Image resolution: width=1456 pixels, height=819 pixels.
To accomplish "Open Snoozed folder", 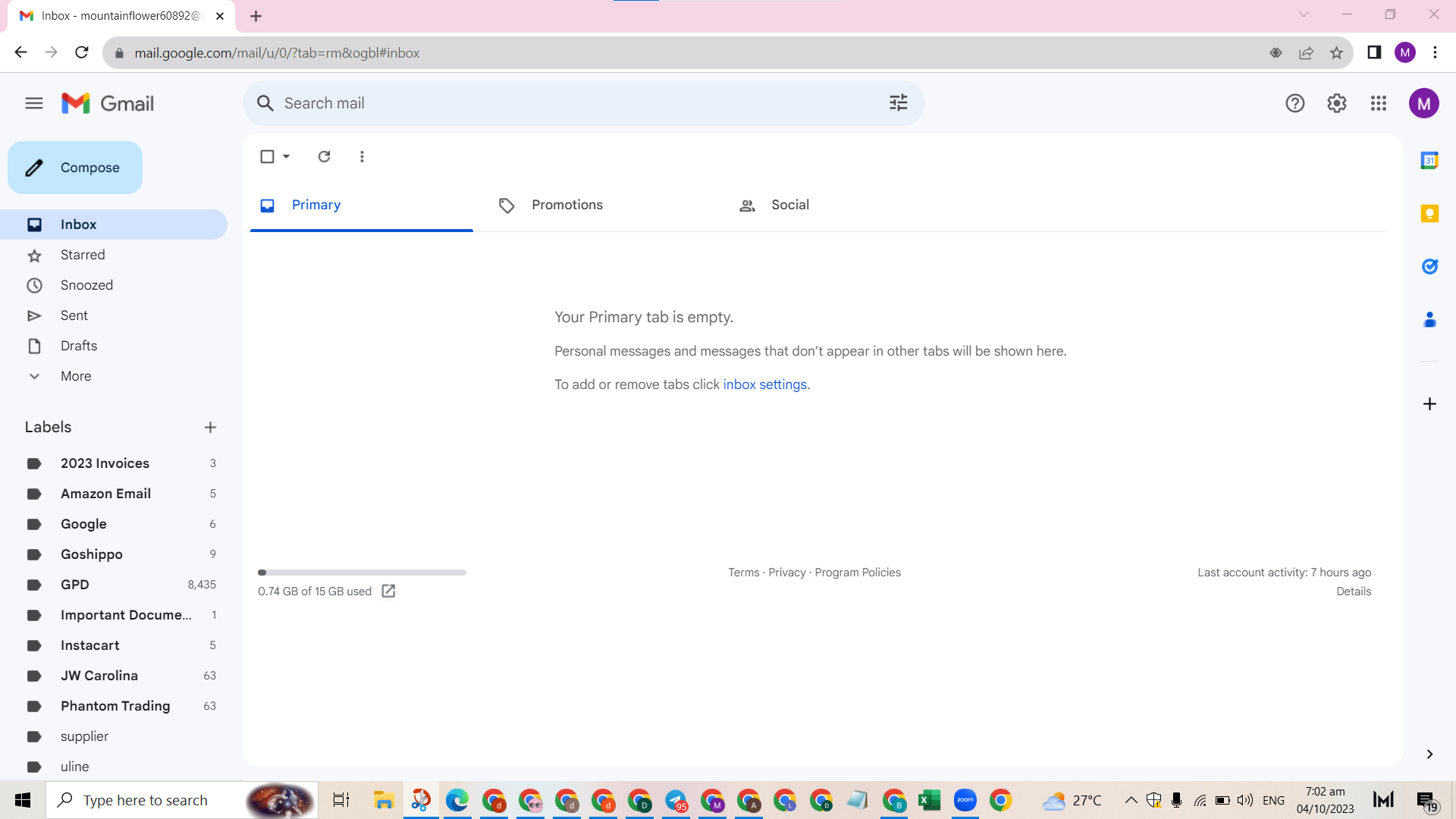I will [x=114, y=285].
